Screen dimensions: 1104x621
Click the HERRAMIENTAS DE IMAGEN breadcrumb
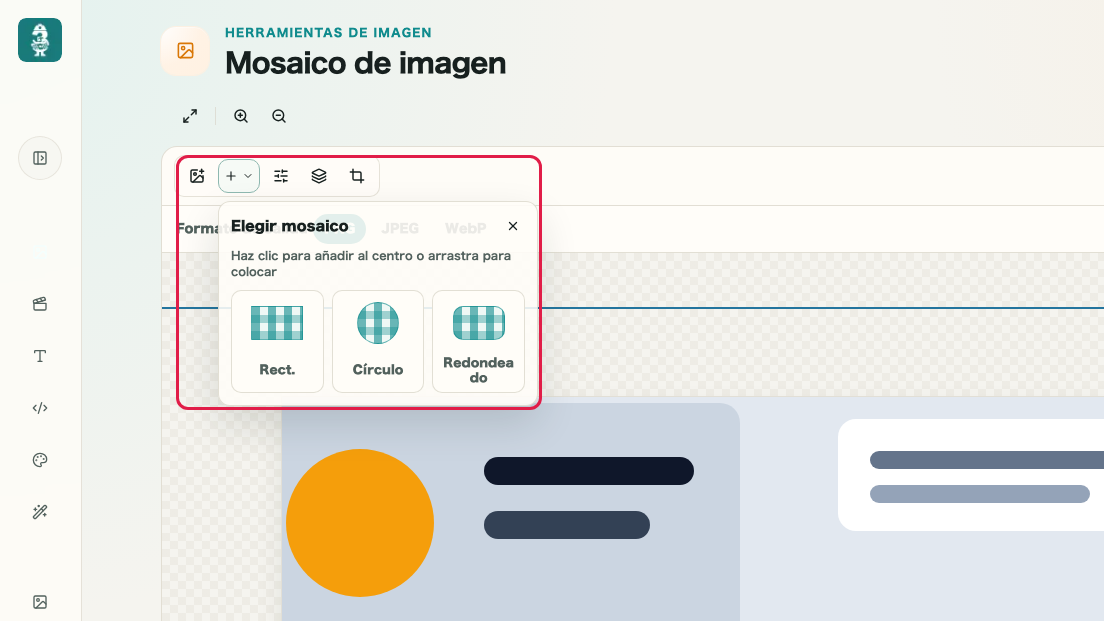tap(328, 32)
